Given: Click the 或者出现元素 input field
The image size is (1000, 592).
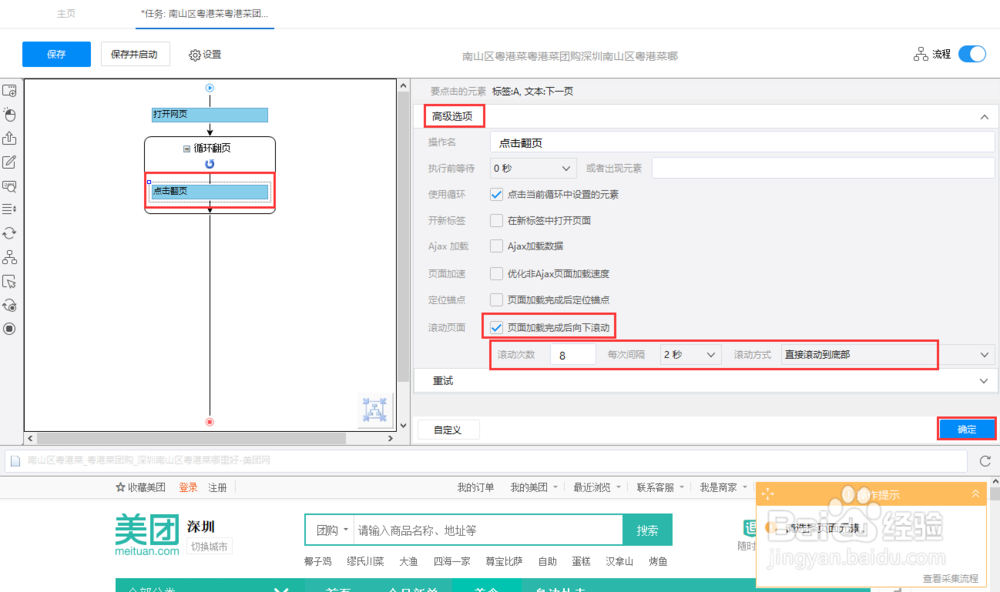Looking at the screenshot, I should tap(823, 168).
